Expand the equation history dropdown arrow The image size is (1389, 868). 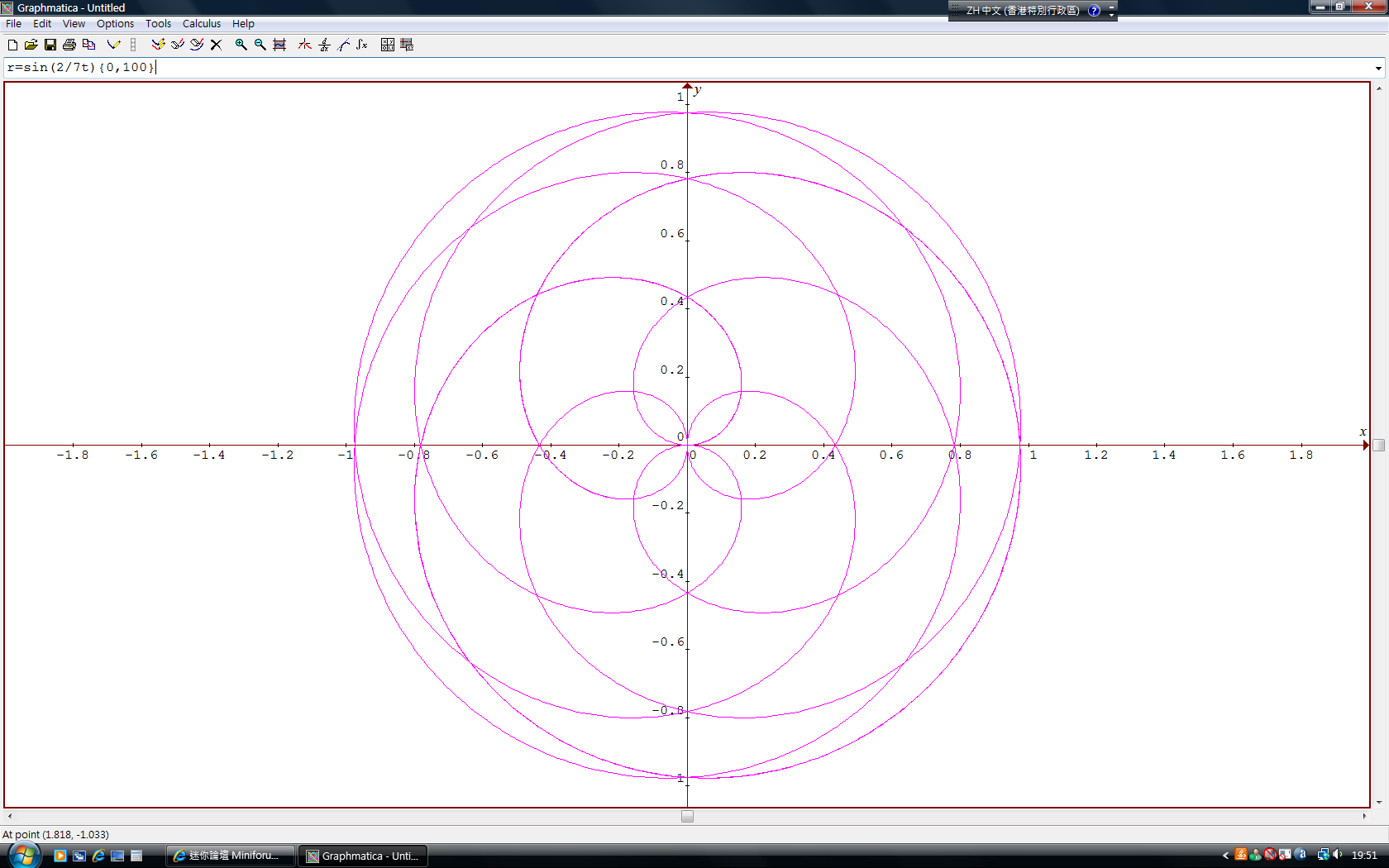pos(1378,68)
